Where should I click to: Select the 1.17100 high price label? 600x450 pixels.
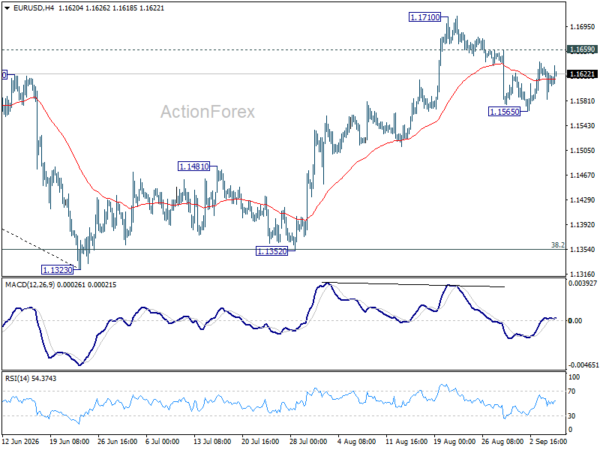click(x=425, y=17)
